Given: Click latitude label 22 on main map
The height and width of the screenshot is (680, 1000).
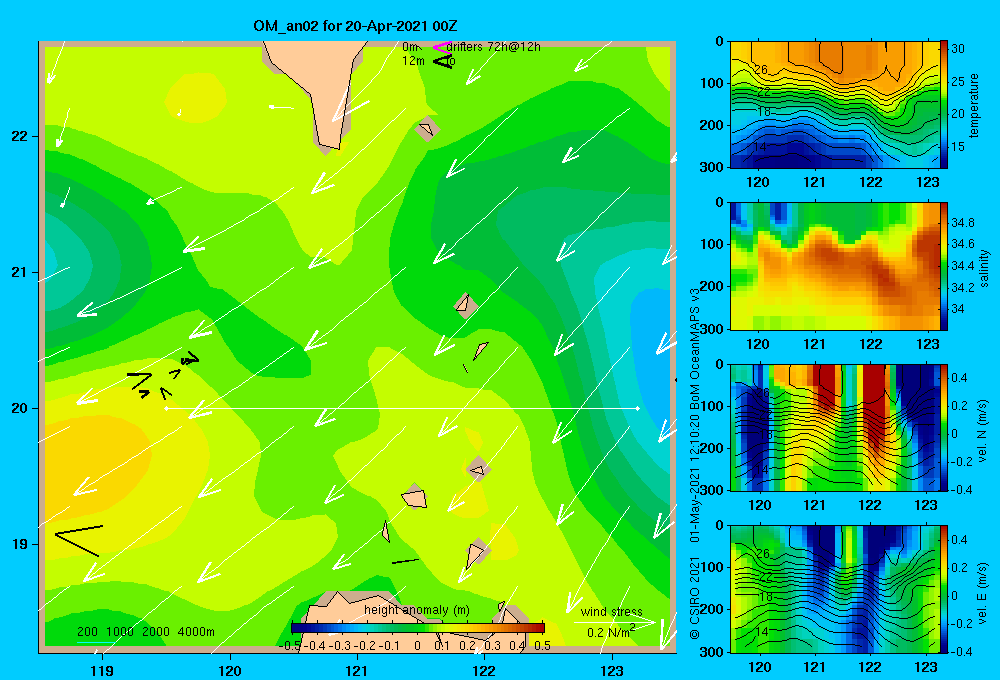Looking at the screenshot, I should [19, 137].
